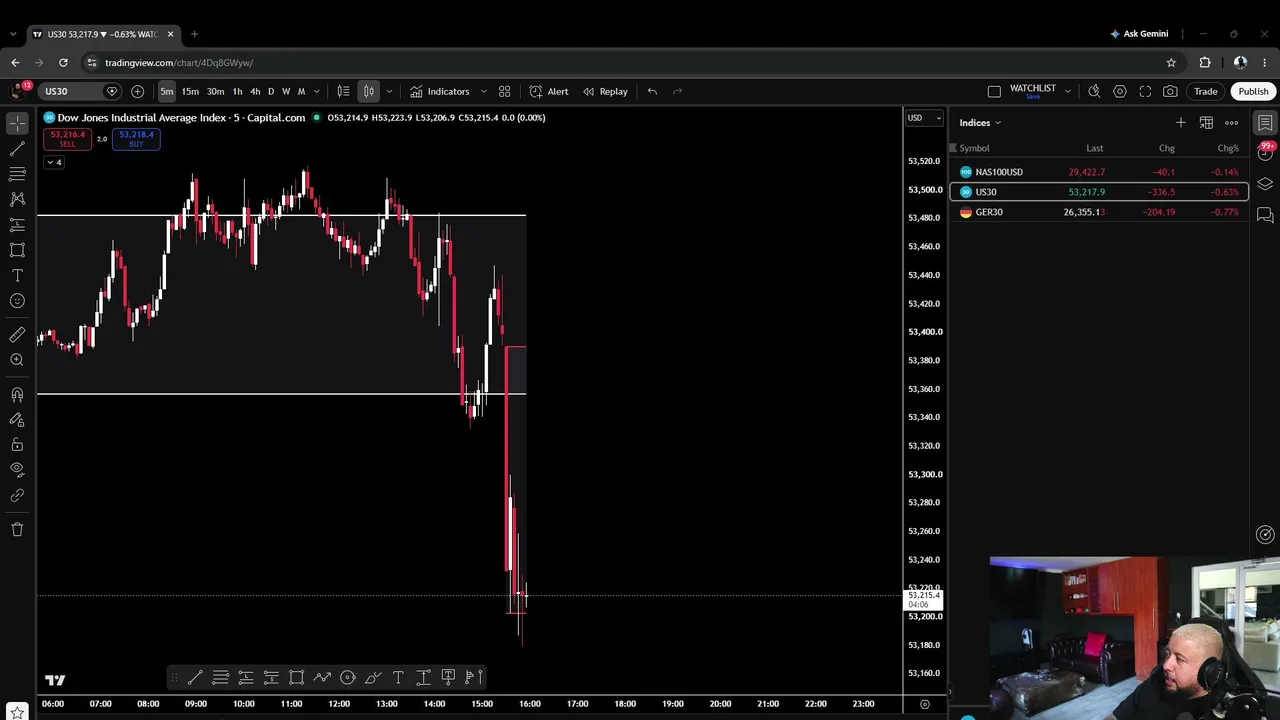This screenshot has height=720, width=1280.
Task: Select the US30 watchlist row
Action: coord(1099,192)
